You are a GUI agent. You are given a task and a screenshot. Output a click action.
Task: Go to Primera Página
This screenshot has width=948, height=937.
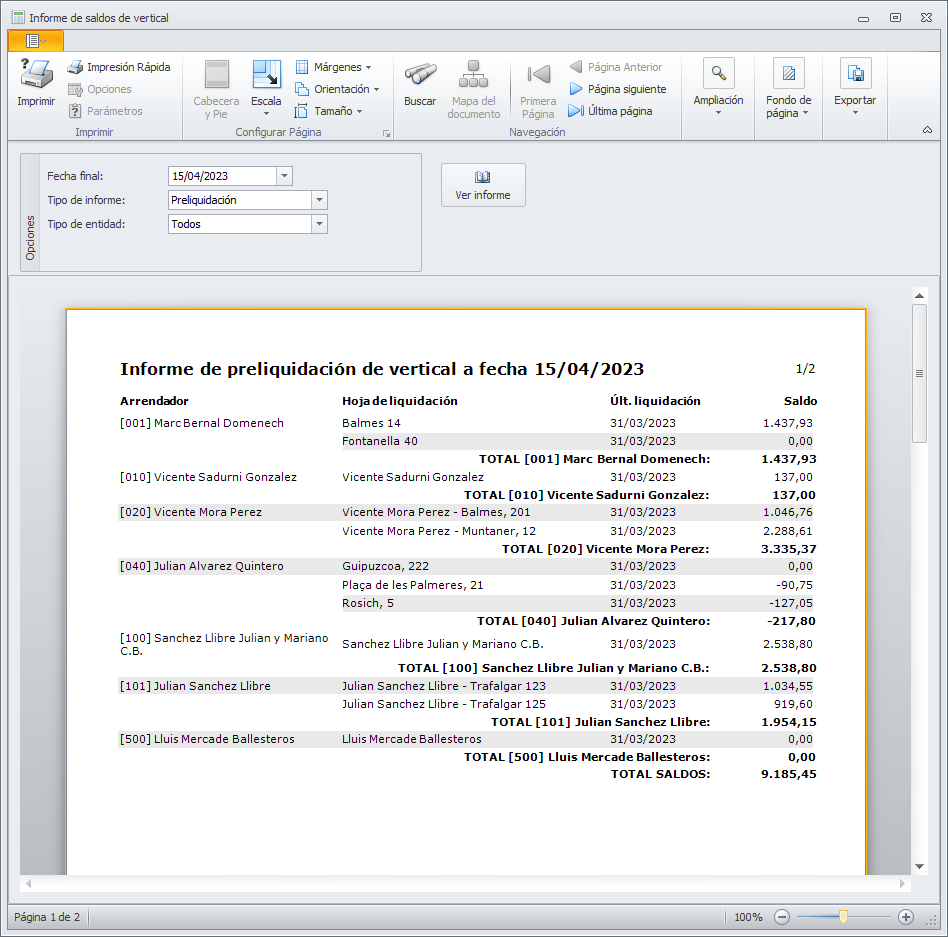[x=538, y=89]
